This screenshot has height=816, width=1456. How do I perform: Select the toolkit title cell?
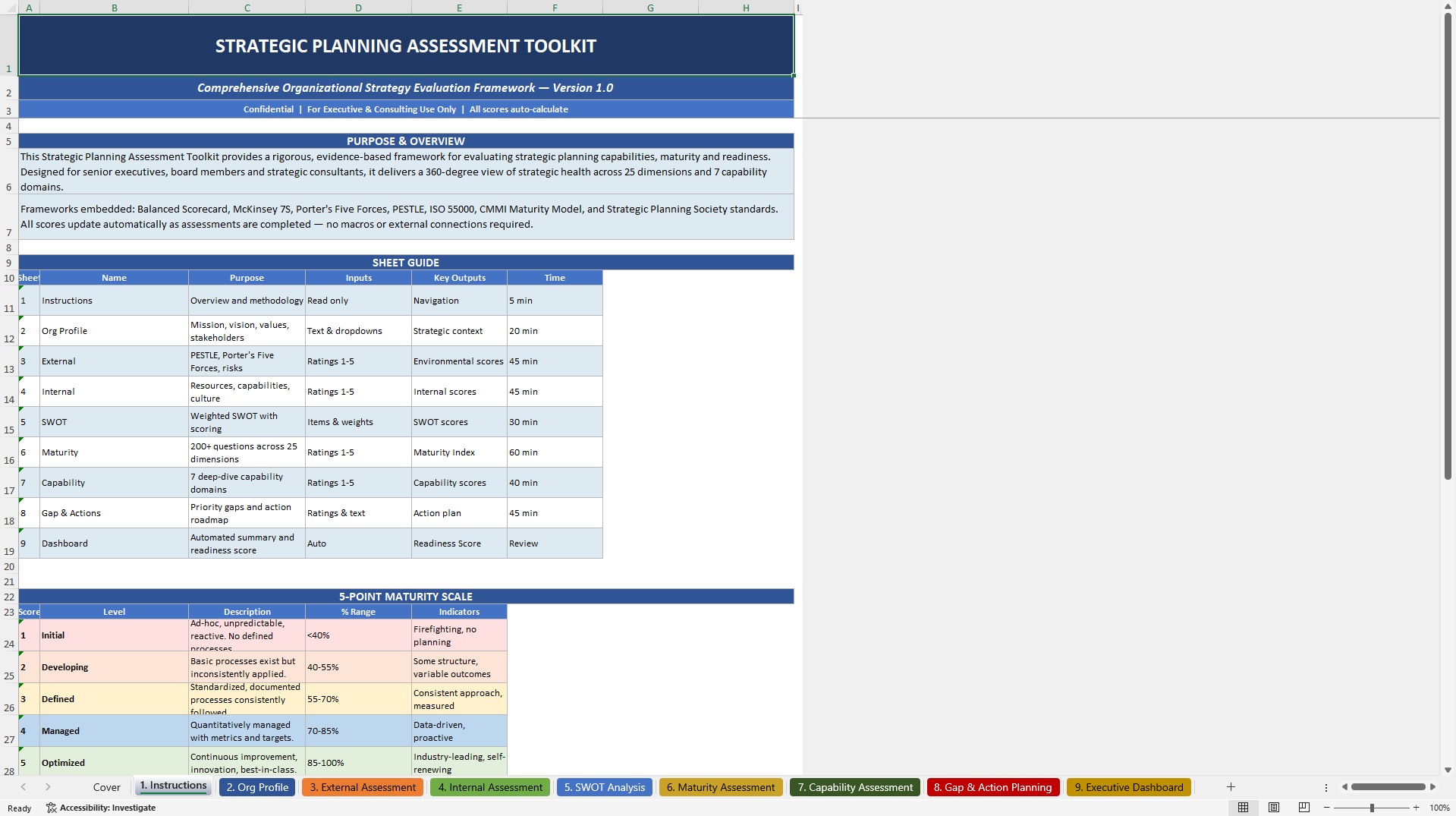406,46
